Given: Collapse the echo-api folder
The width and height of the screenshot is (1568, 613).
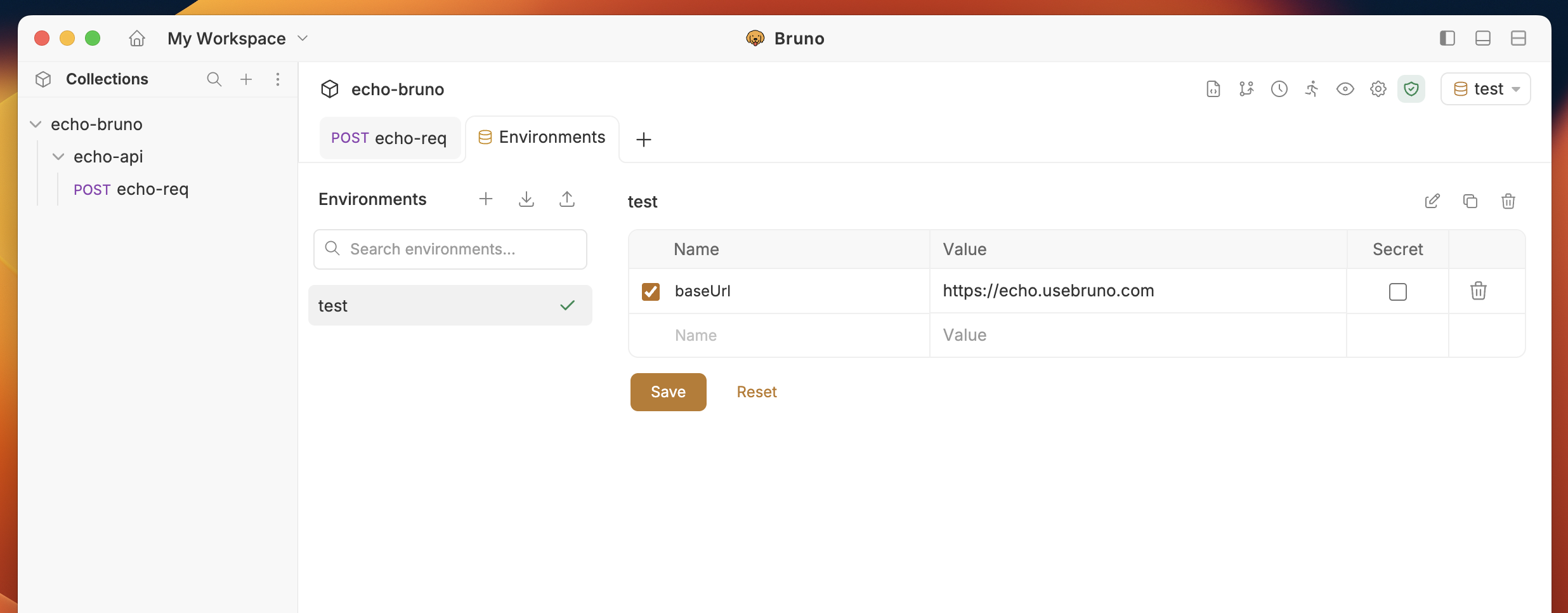Looking at the screenshot, I should point(58,157).
